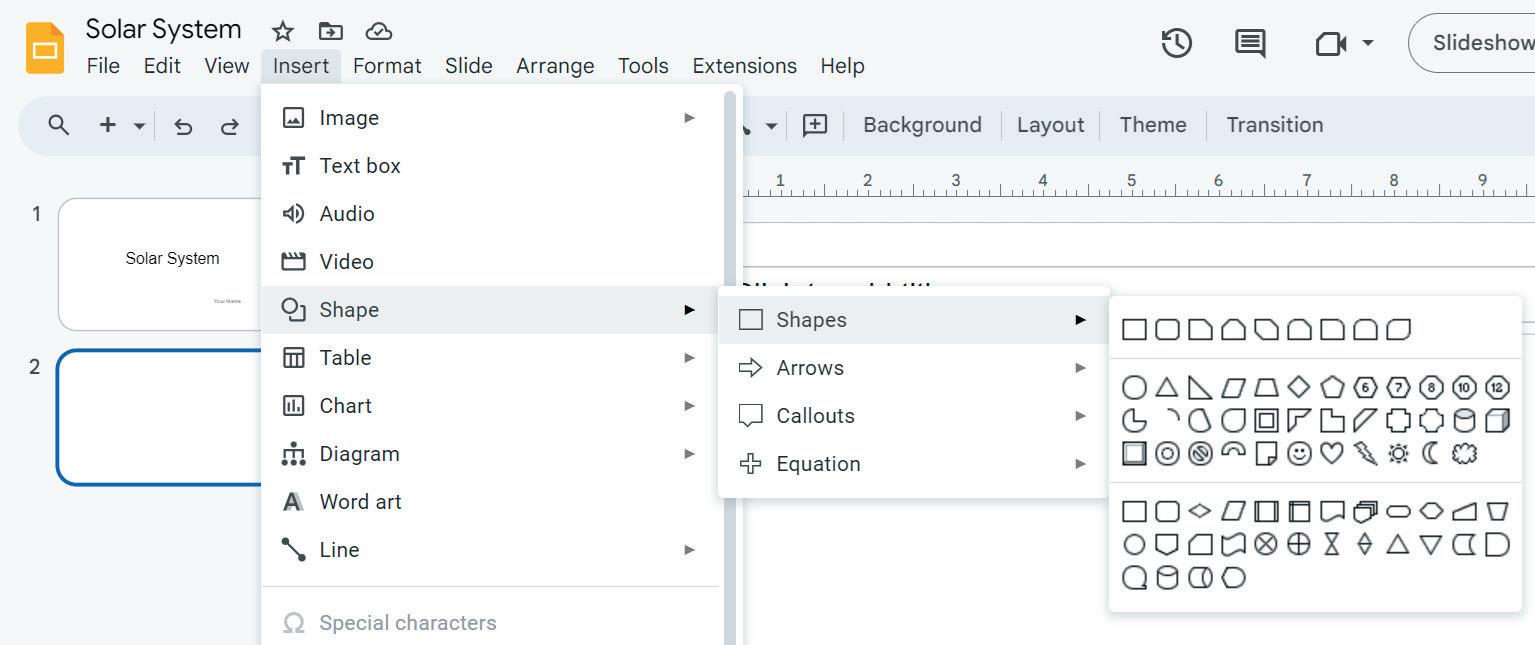1535x645 pixels.
Task: Click the search menus magnifier icon
Action: (x=59, y=125)
